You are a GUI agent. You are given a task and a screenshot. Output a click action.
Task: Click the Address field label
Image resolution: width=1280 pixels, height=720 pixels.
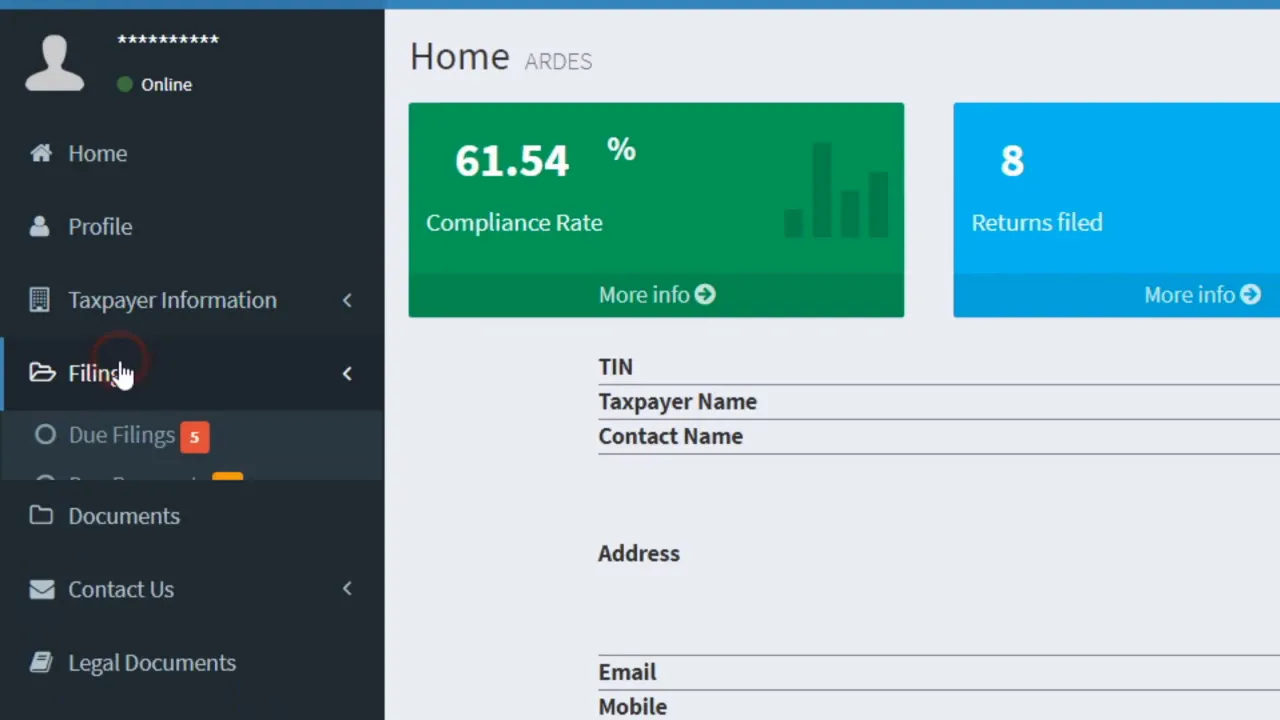(x=638, y=553)
